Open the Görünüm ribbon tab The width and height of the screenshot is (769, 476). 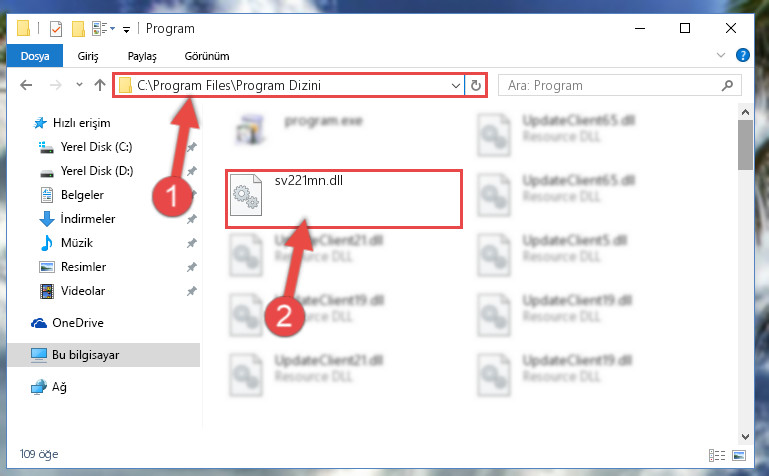point(207,56)
